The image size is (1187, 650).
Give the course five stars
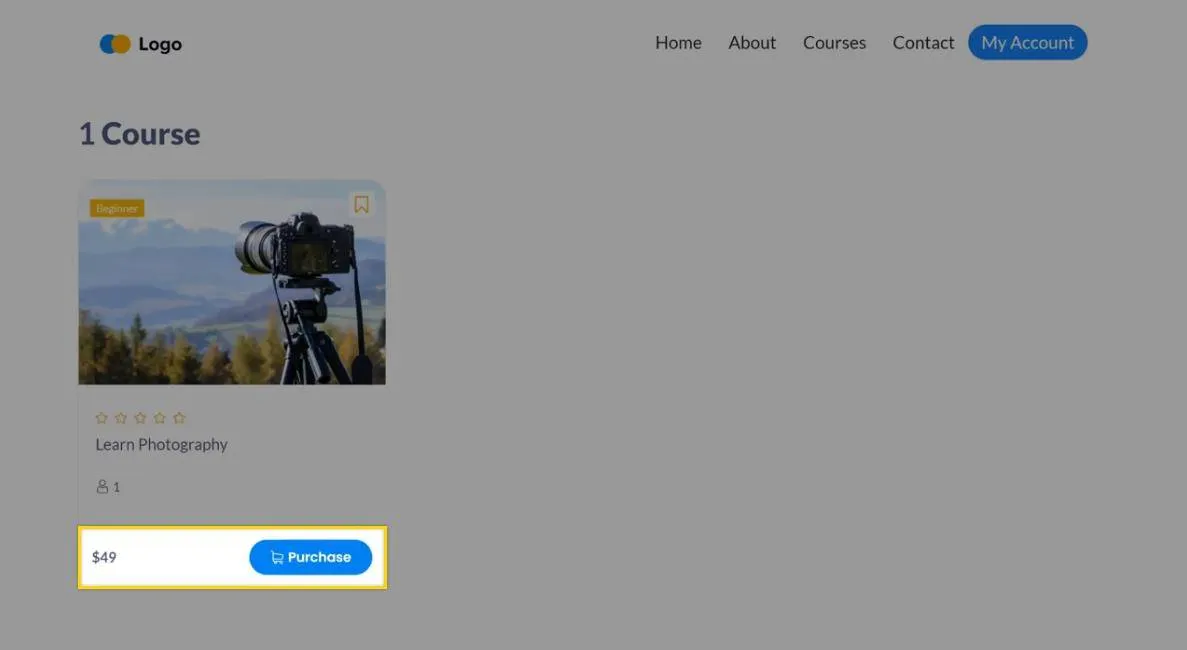pyautogui.click(x=179, y=418)
